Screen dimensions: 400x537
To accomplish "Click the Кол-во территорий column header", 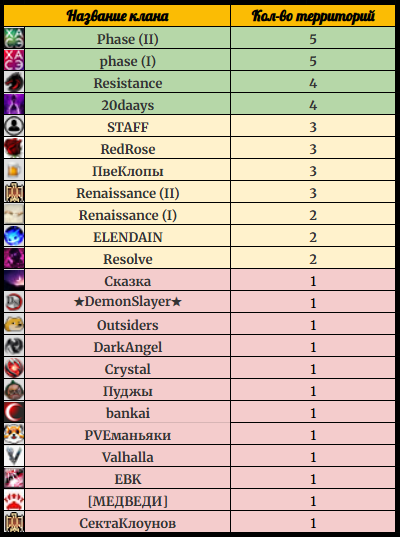I will pyautogui.click(x=313, y=16).
